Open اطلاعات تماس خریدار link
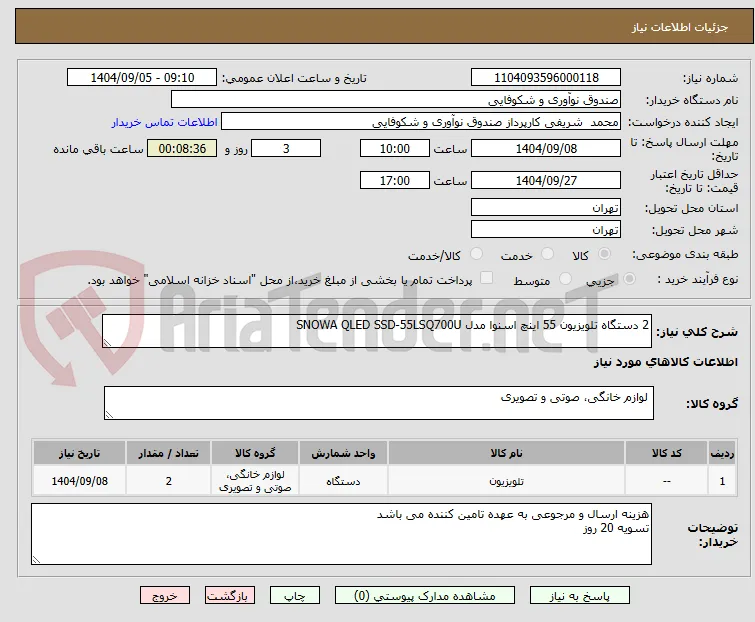The height and width of the screenshot is (622, 755). (165, 122)
